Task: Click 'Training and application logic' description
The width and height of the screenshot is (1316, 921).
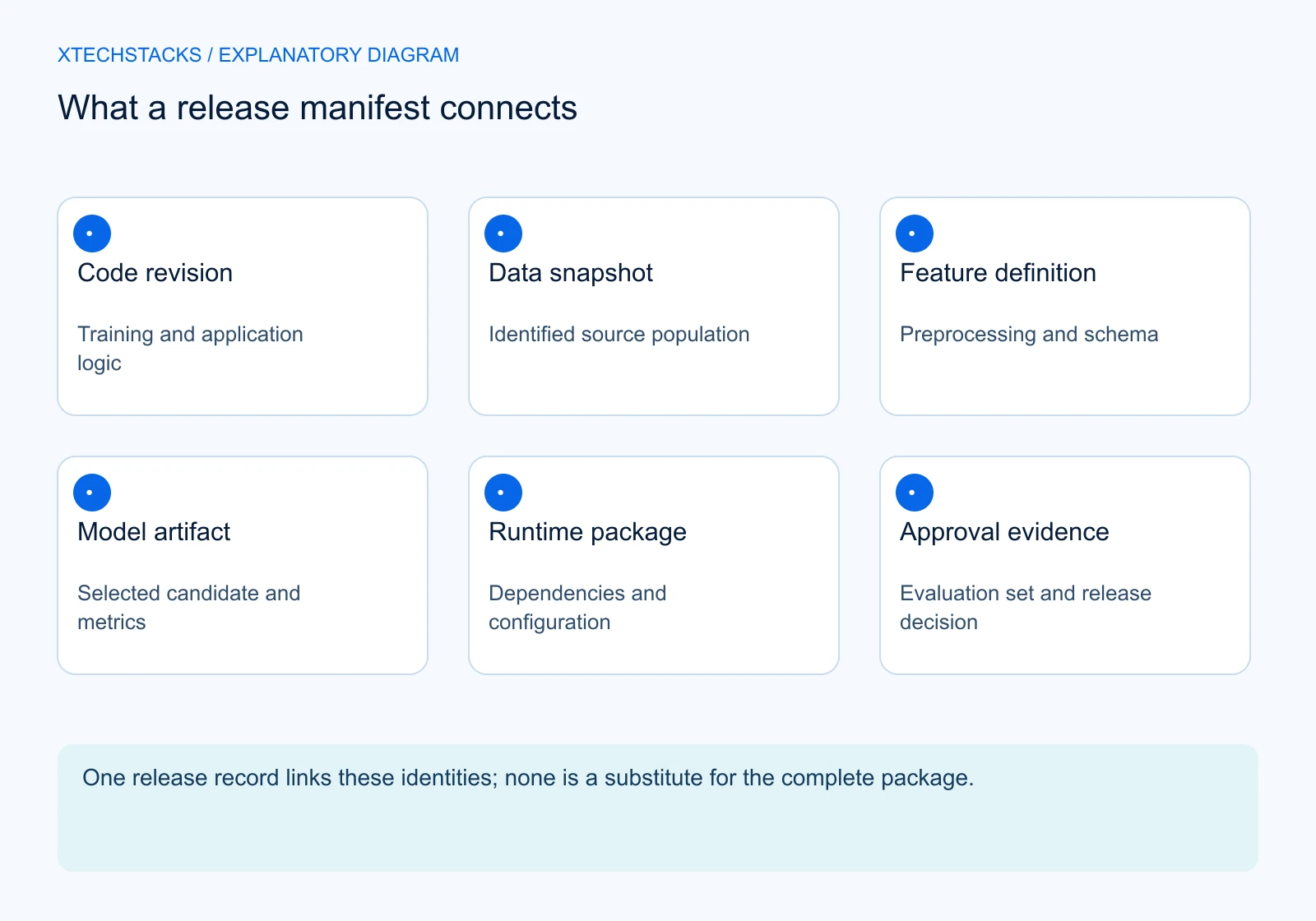Action: (x=190, y=349)
